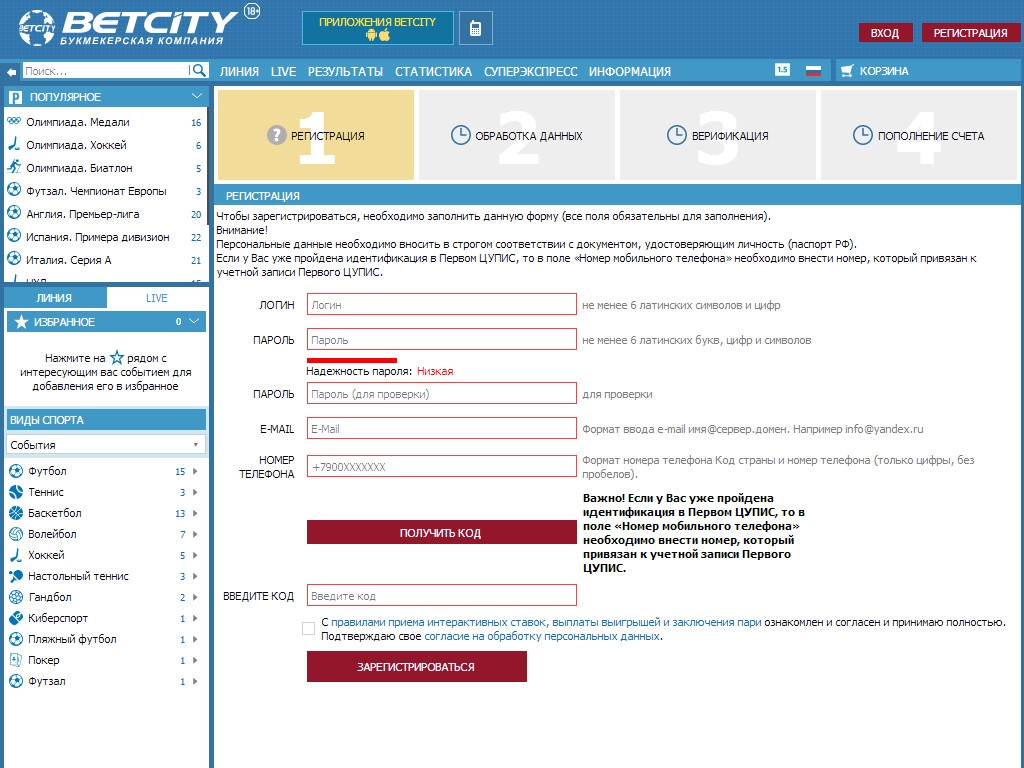The height and width of the screenshot is (768, 1024).
Task: Click the left arrow sidebar collapse icon
Action: click(11, 72)
